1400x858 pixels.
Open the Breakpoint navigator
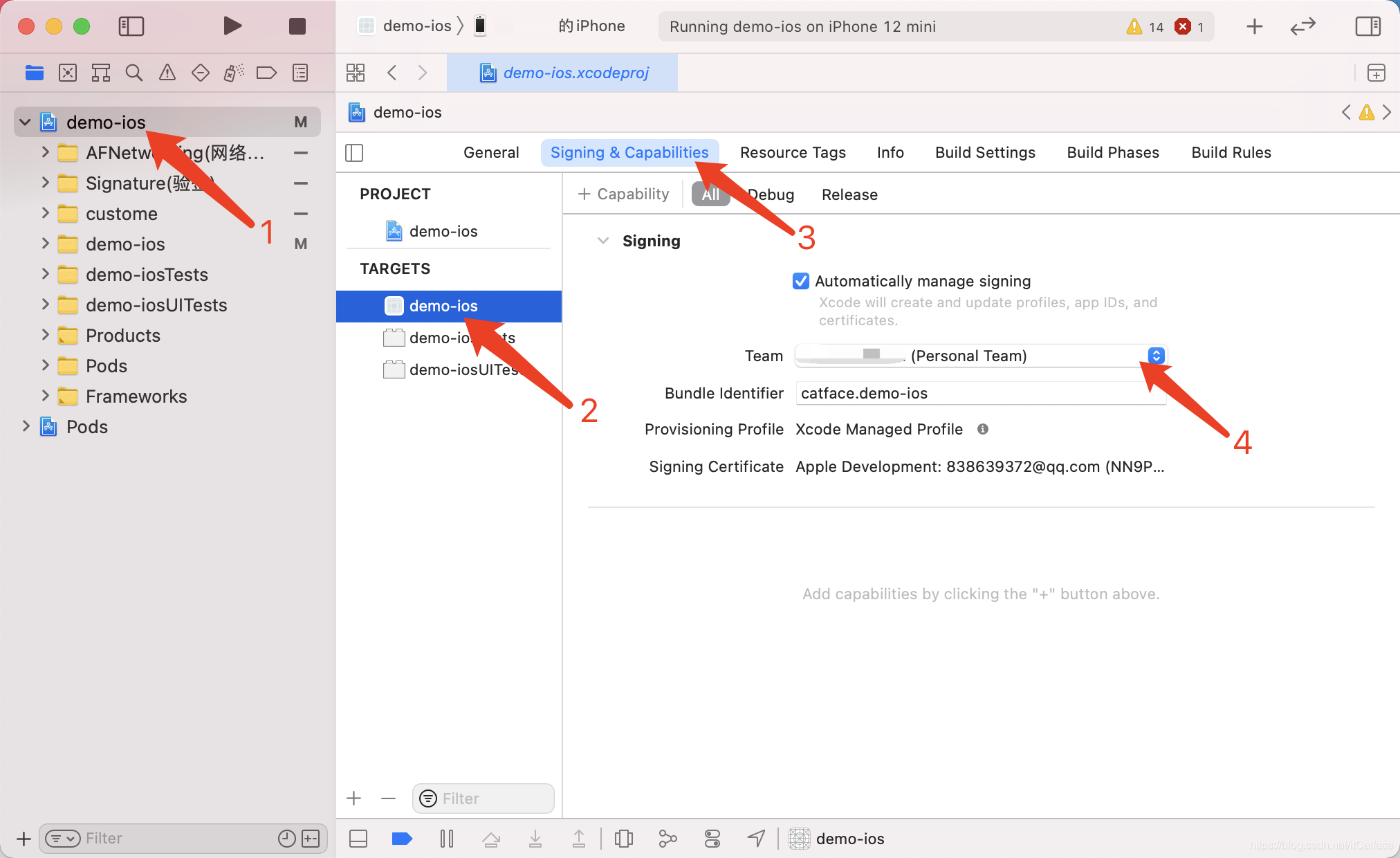click(x=267, y=73)
